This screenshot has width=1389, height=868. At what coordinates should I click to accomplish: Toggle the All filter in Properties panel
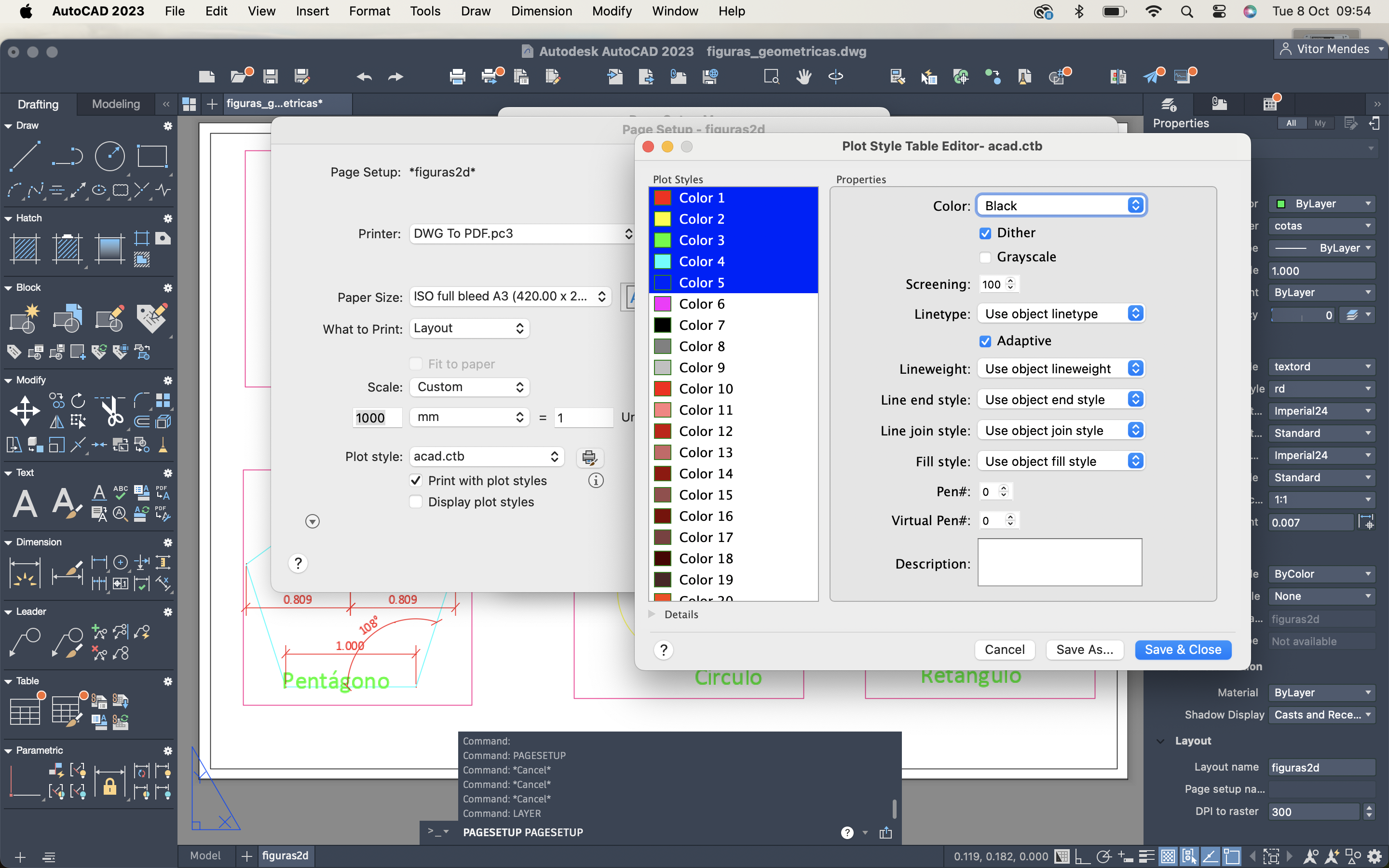pyautogui.click(x=1292, y=123)
